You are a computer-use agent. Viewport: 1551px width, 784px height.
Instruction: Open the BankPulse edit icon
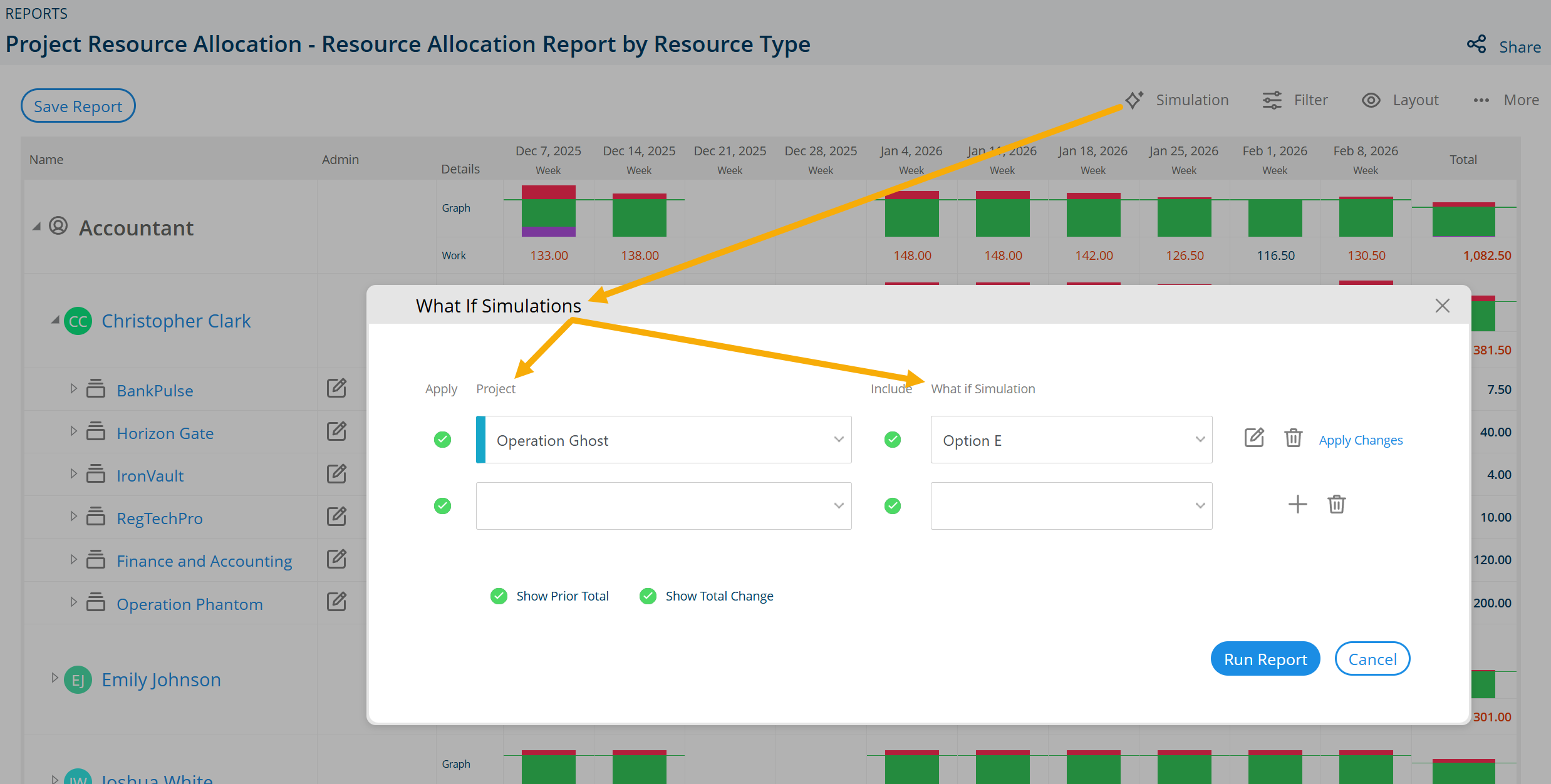tap(336, 388)
